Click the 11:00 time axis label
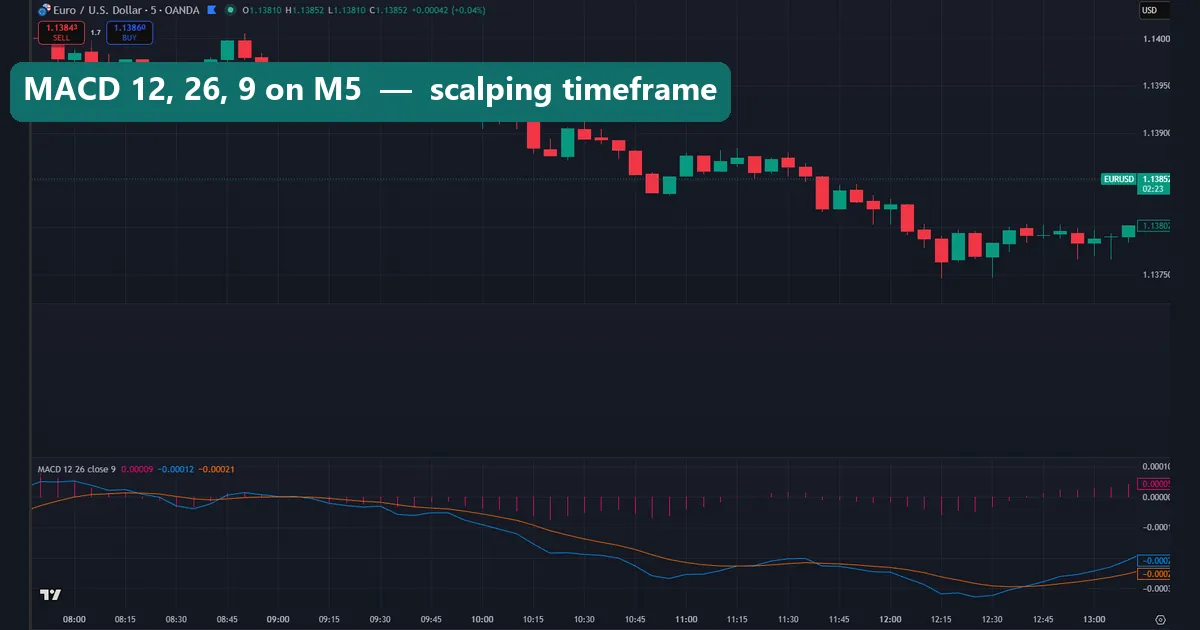1200x630 pixels. tap(686, 619)
